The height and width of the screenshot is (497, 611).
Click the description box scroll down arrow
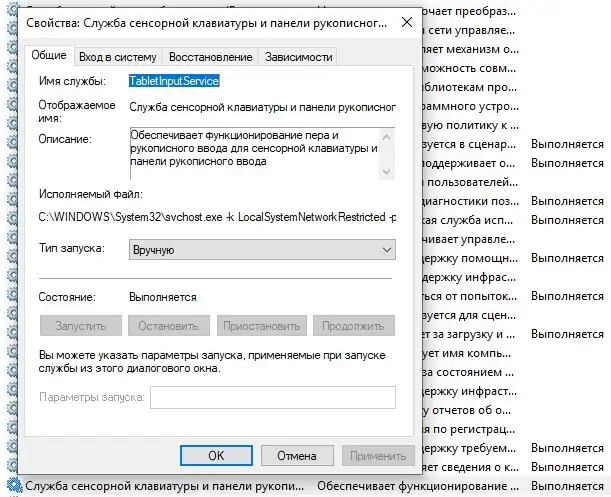(x=387, y=172)
